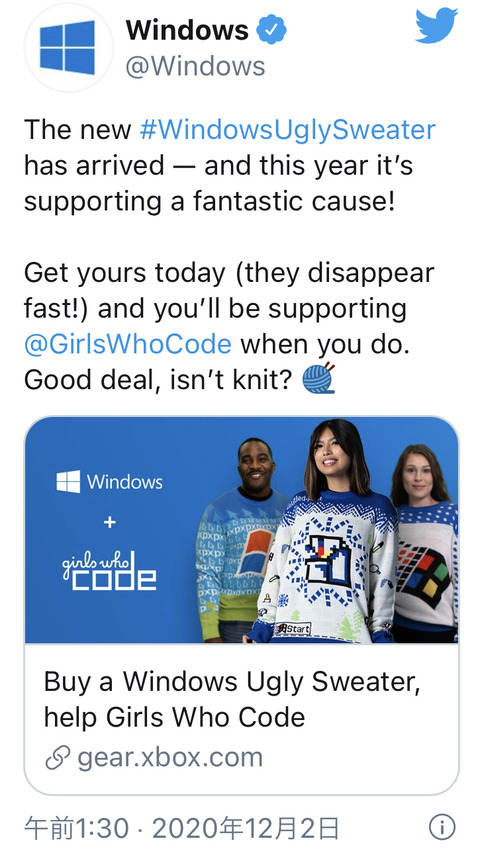Open the @GirlsWhoCode mention

point(128,345)
